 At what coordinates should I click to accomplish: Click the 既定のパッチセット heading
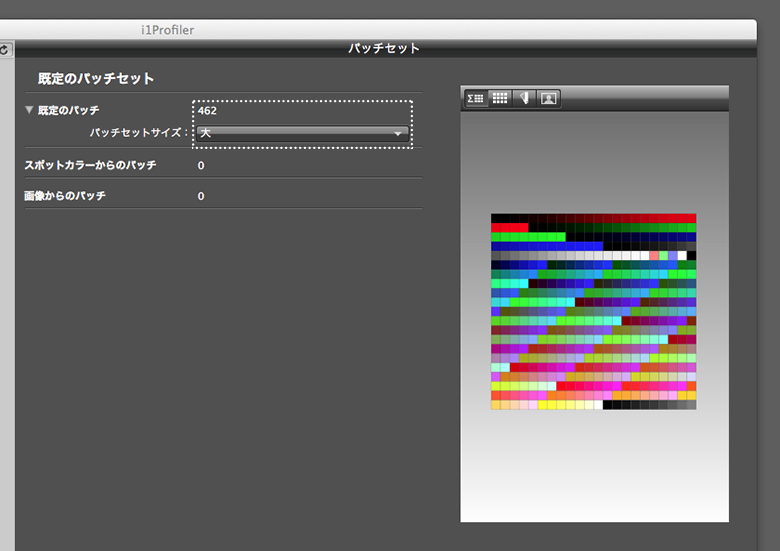(96, 78)
